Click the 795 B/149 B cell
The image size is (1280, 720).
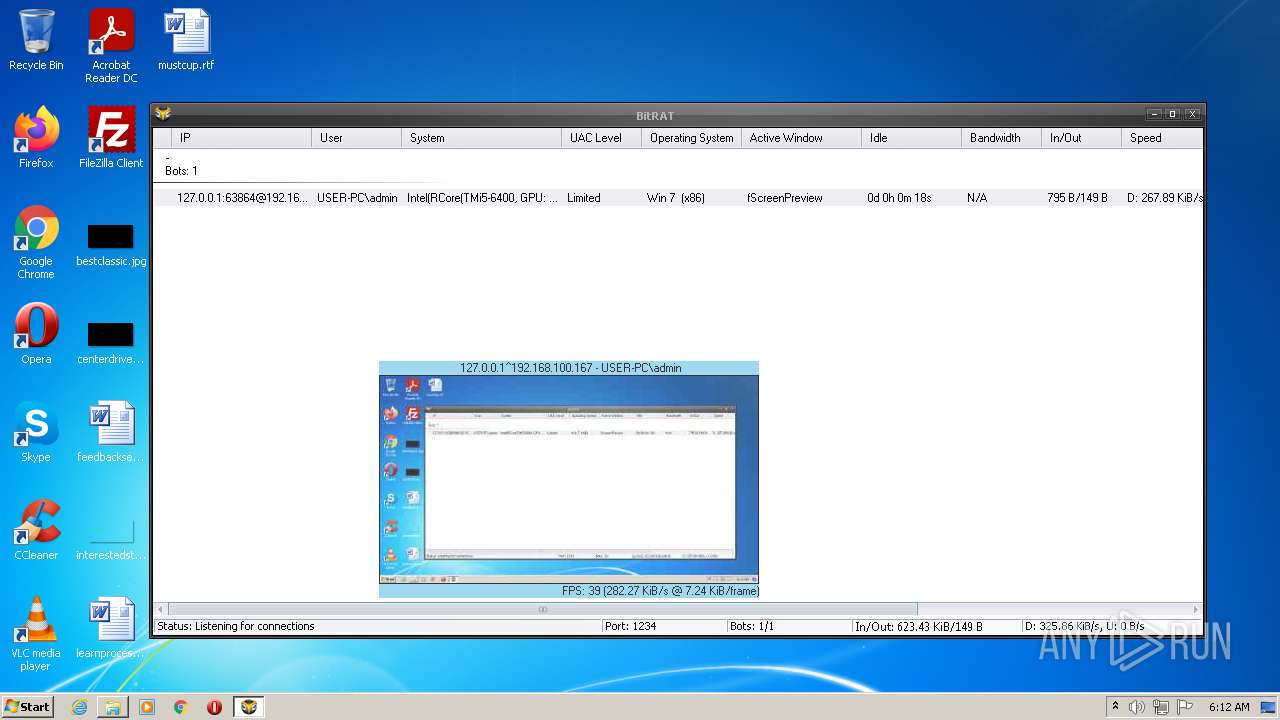click(x=1077, y=198)
